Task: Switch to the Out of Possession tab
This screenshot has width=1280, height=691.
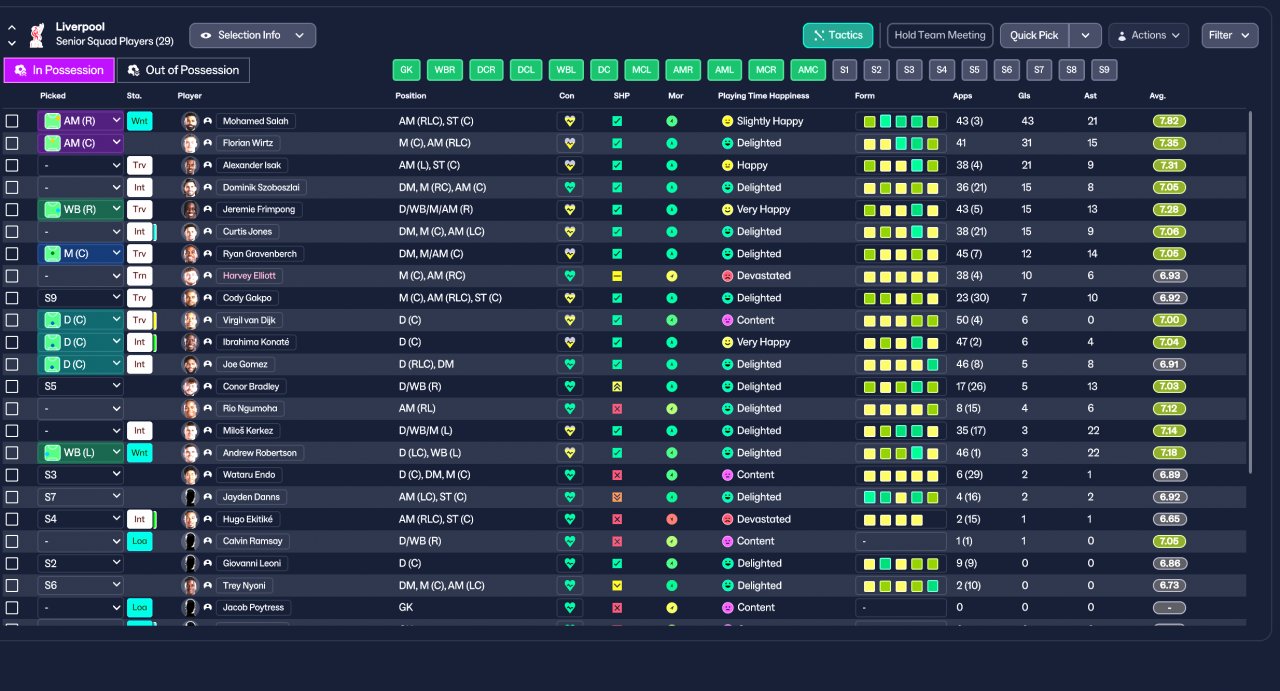Action: [x=183, y=70]
